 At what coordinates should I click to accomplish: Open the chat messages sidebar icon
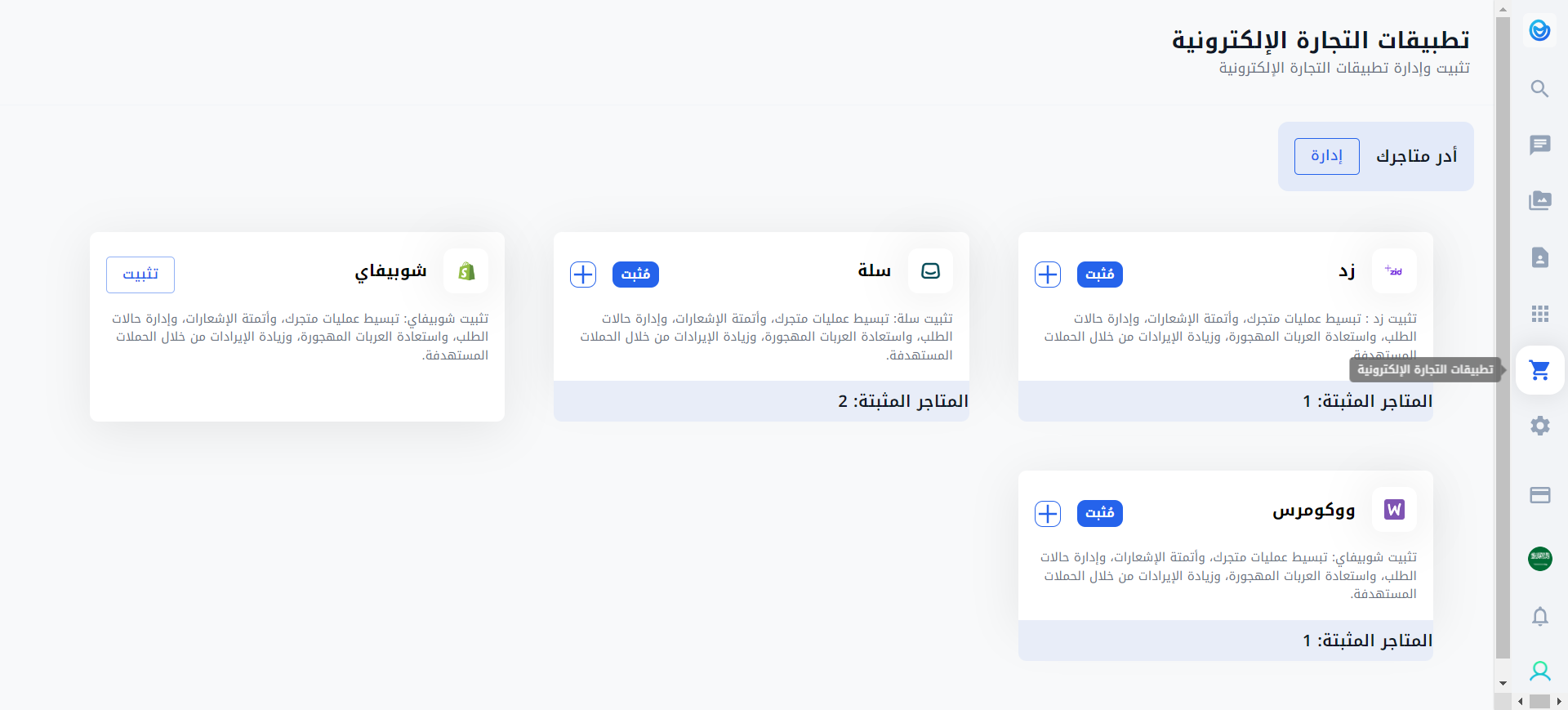[1539, 145]
